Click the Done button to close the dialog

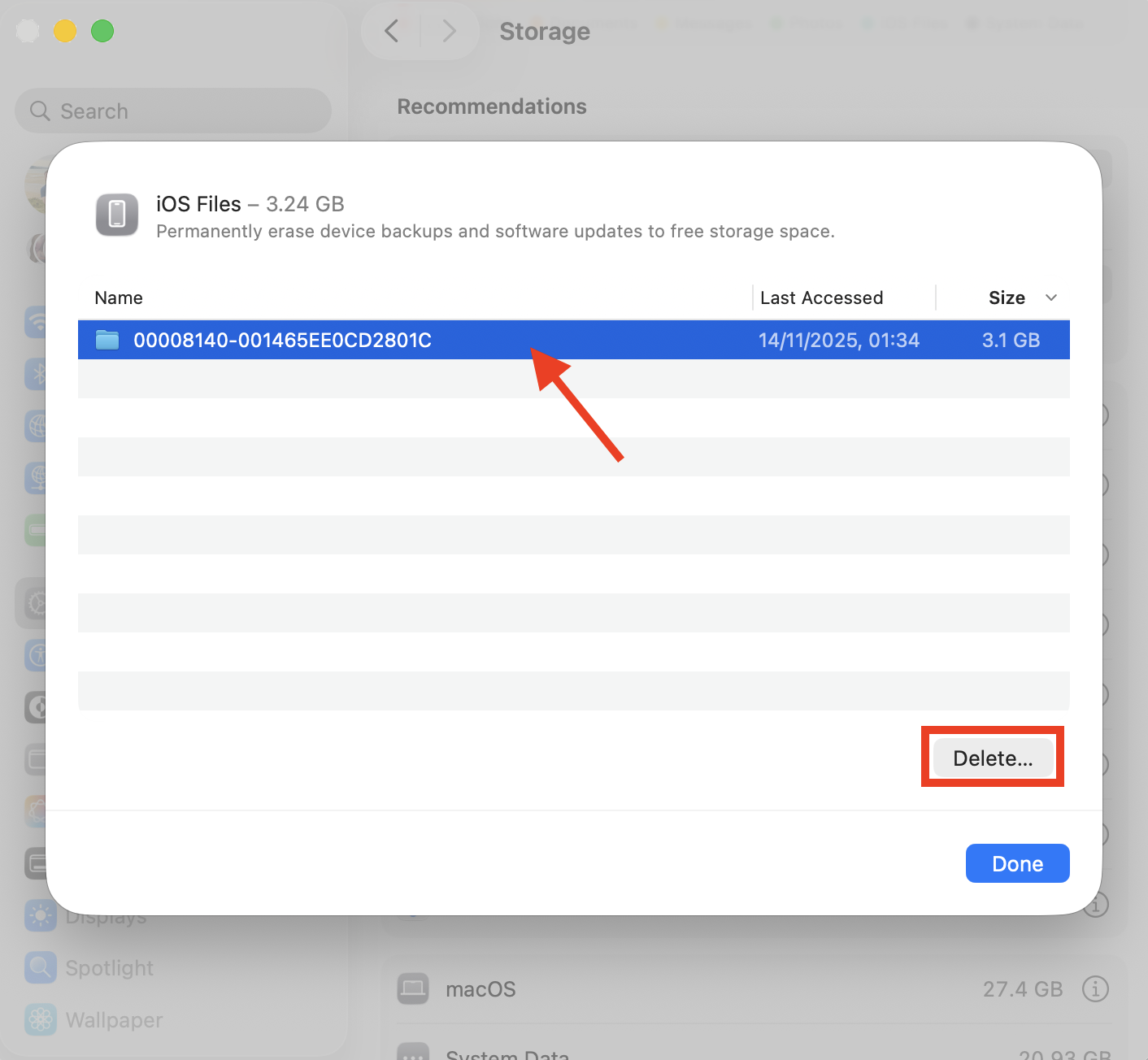pos(1017,863)
